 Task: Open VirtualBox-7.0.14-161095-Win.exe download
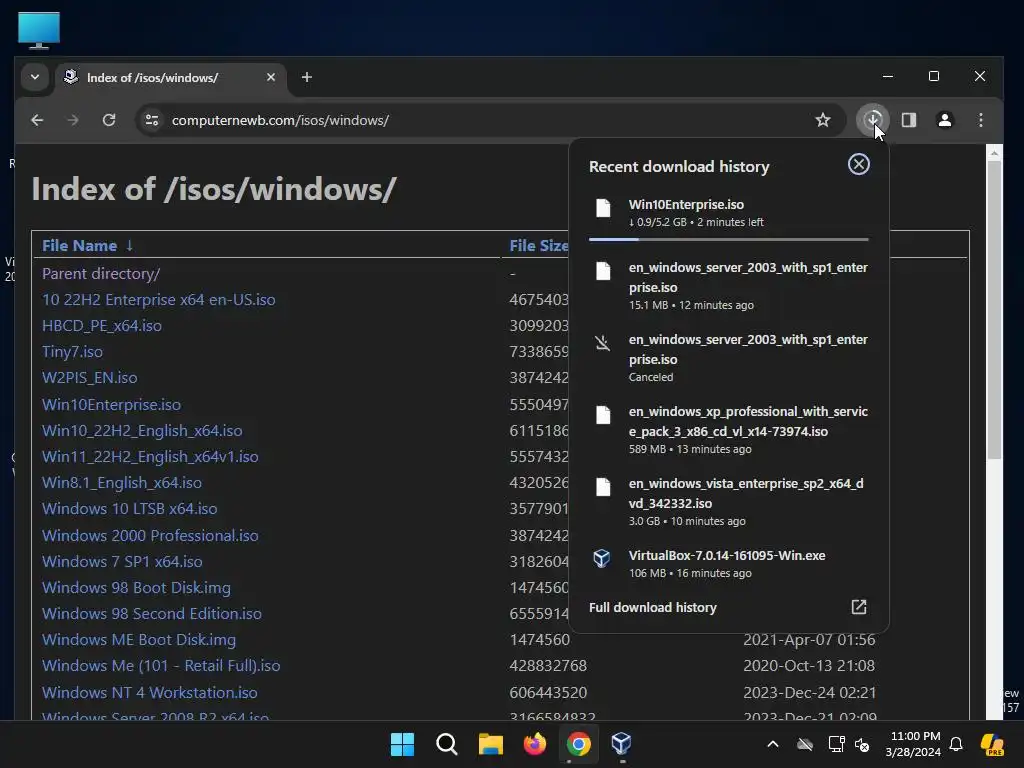click(728, 564)
